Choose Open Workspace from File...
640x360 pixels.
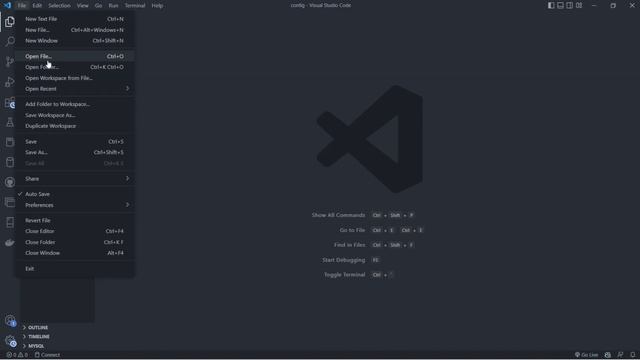point(75,78)
